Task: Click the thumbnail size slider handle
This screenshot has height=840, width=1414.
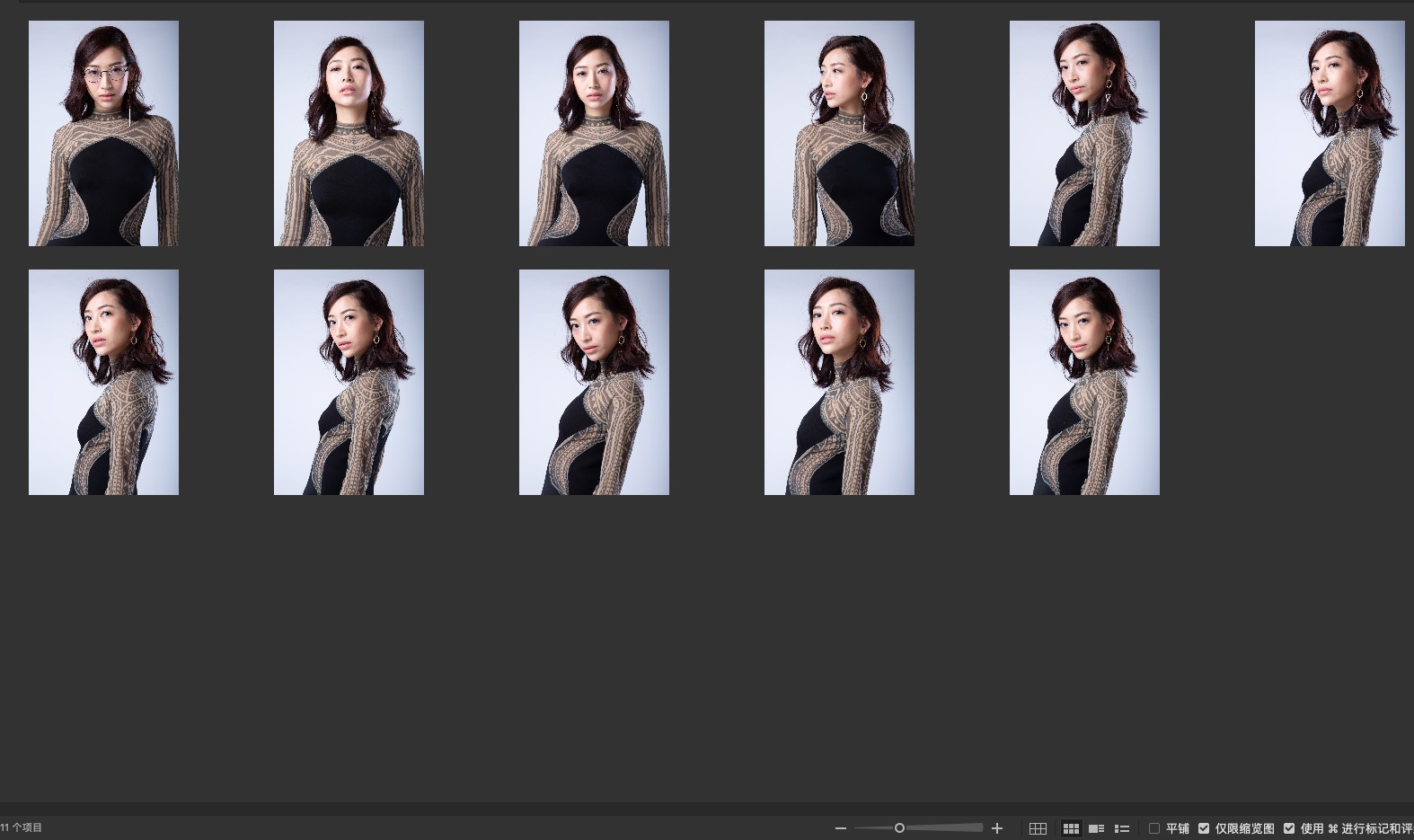Action: tap(899, 828)
